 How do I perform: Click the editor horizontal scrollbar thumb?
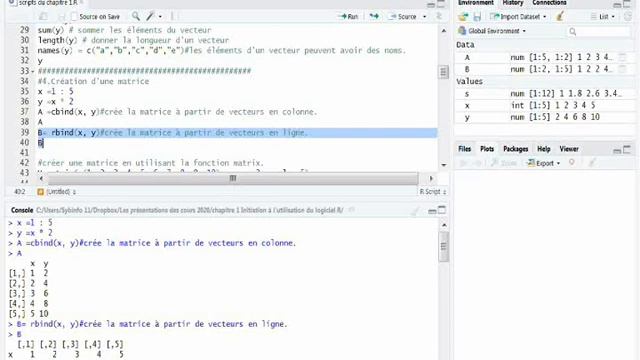point(233,178)
